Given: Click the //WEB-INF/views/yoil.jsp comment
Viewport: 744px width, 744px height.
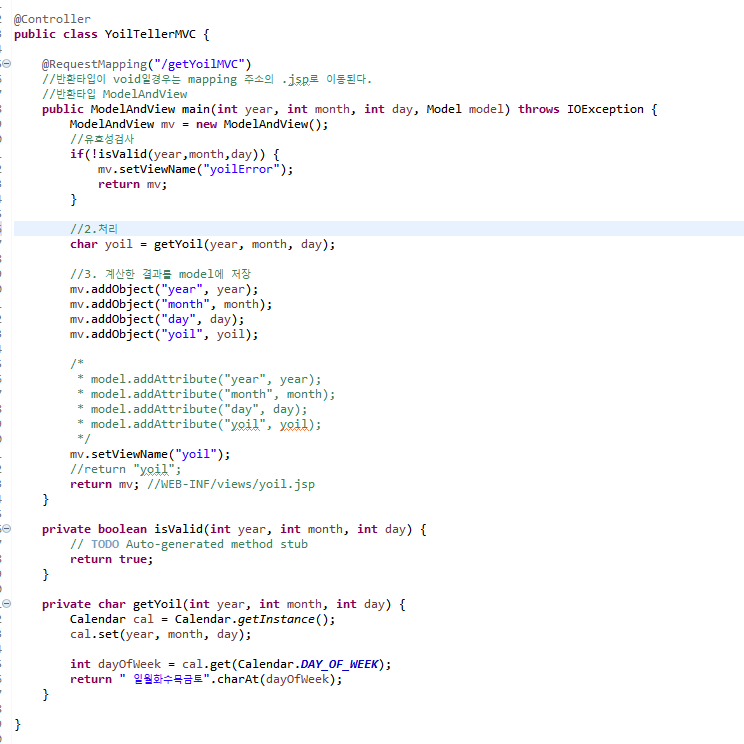Looking at the screenshot, I should coord(231,484).
